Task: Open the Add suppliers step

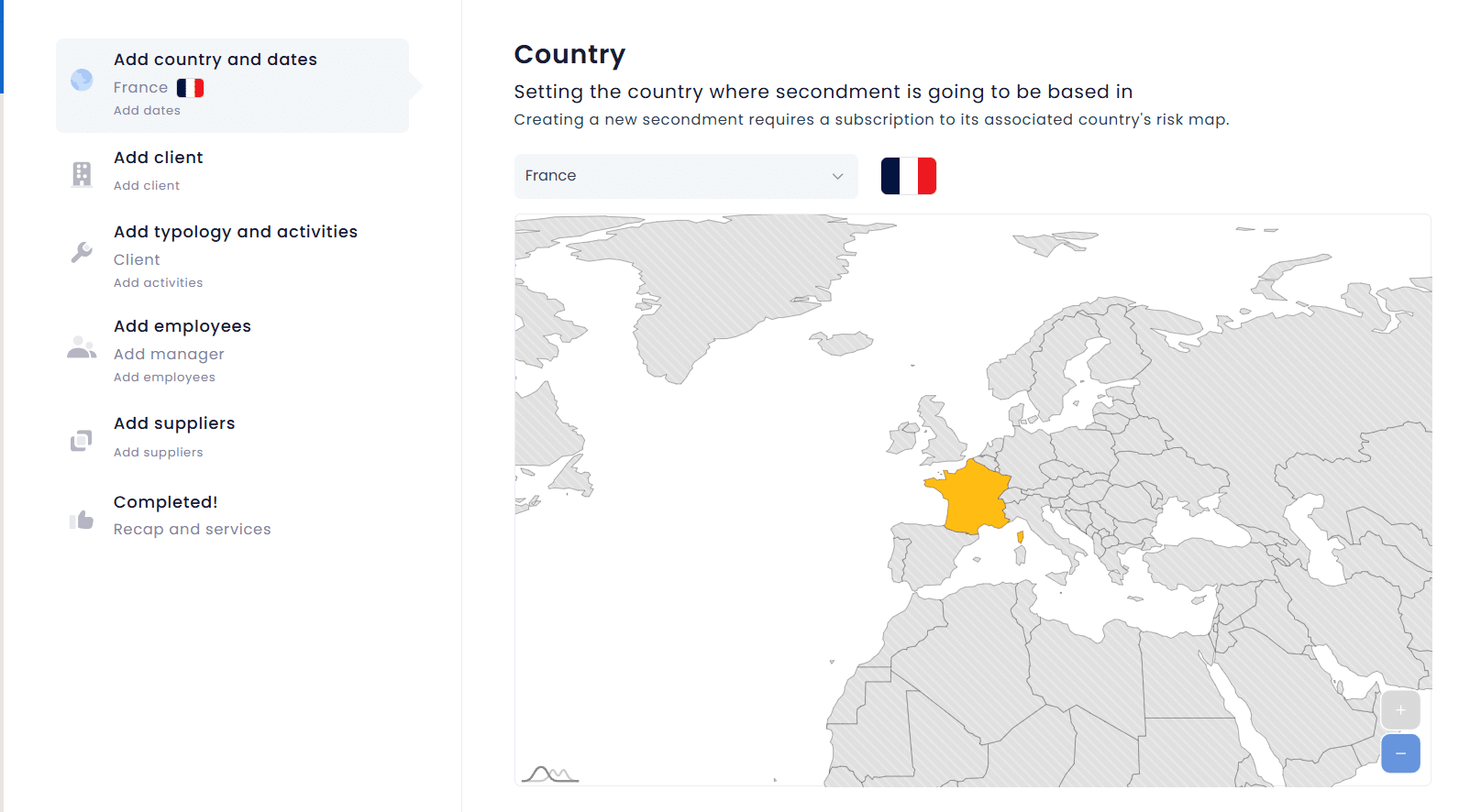Action: pos(174,423)
